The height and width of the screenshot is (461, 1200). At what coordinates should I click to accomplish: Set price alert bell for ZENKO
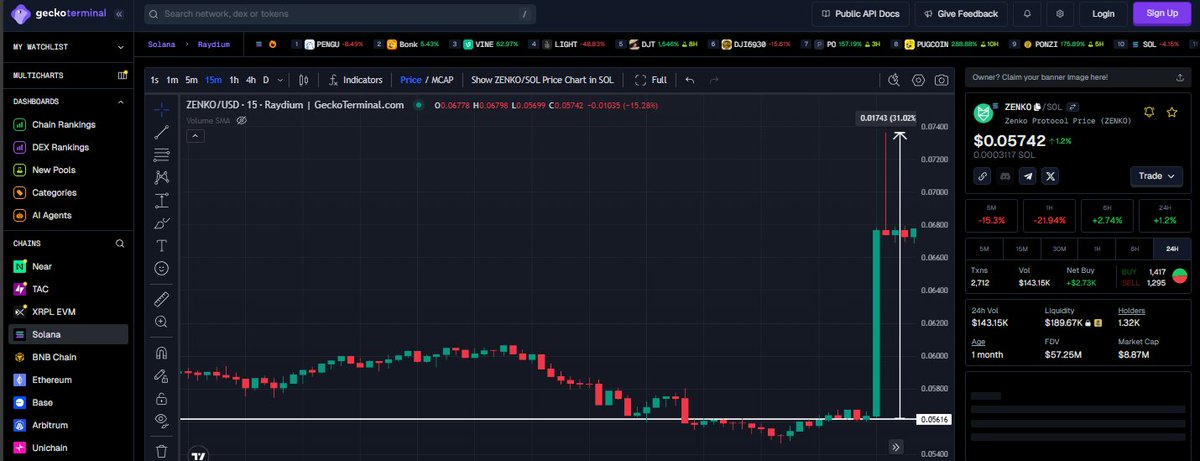(x=1150, y=112)
